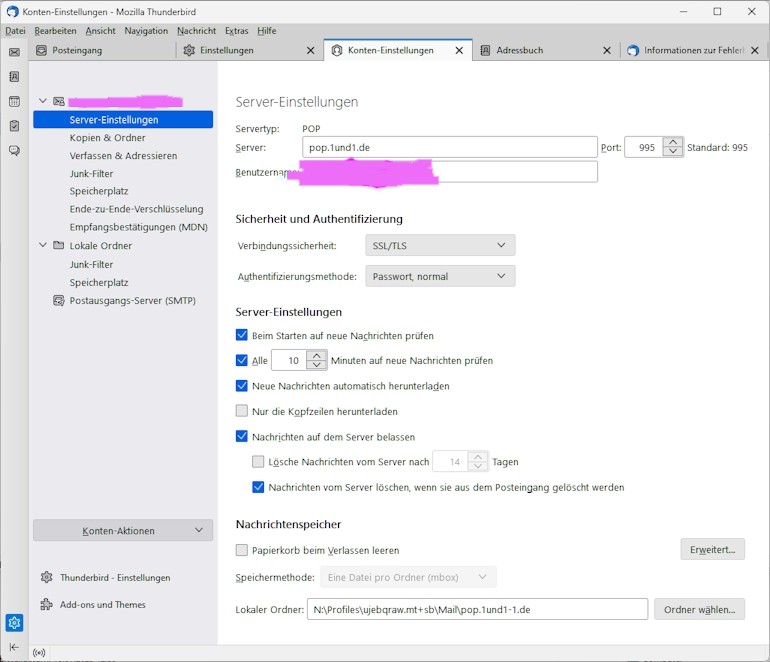Open the Calendar icon in the sidebar
This screenshot has height=662, width=770.
[x=14, y=101]
